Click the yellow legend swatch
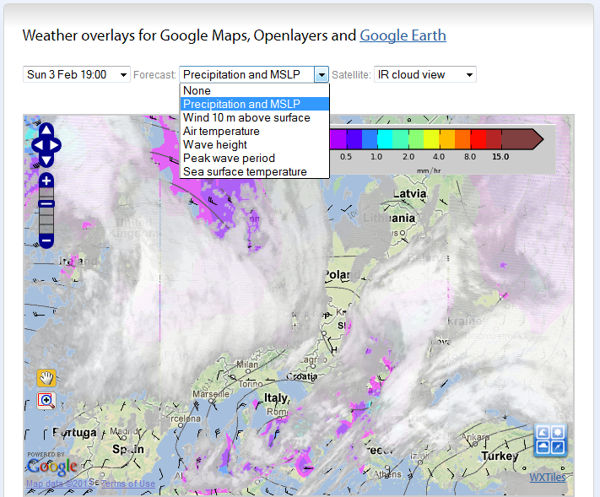Viewport: 600px width, 497px height. point(432,139)
